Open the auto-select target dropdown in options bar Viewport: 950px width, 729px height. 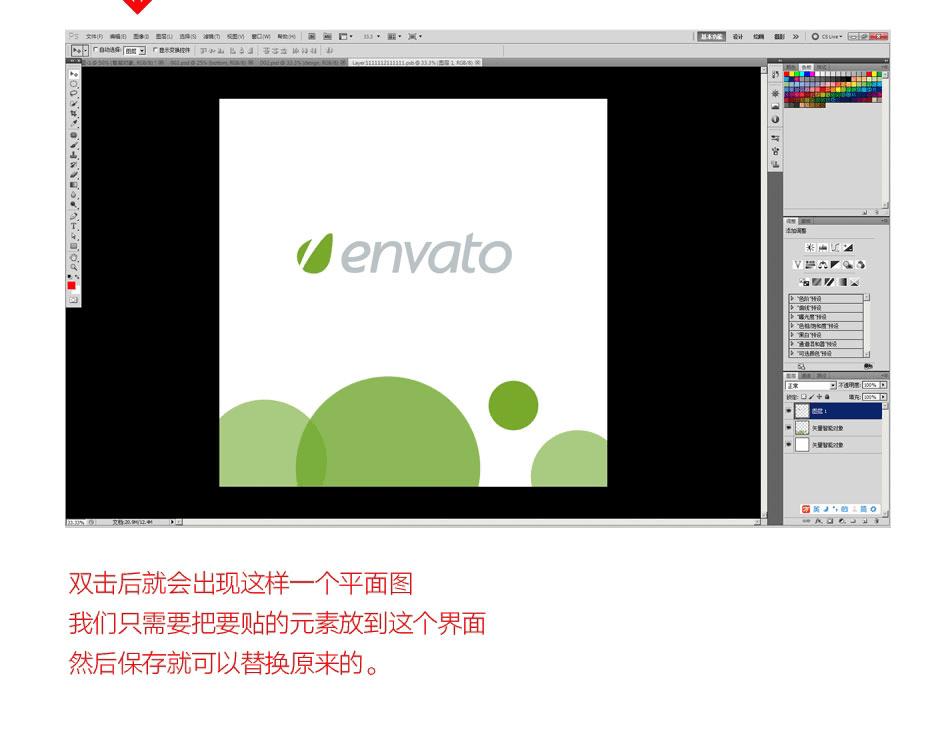(135, 51)
